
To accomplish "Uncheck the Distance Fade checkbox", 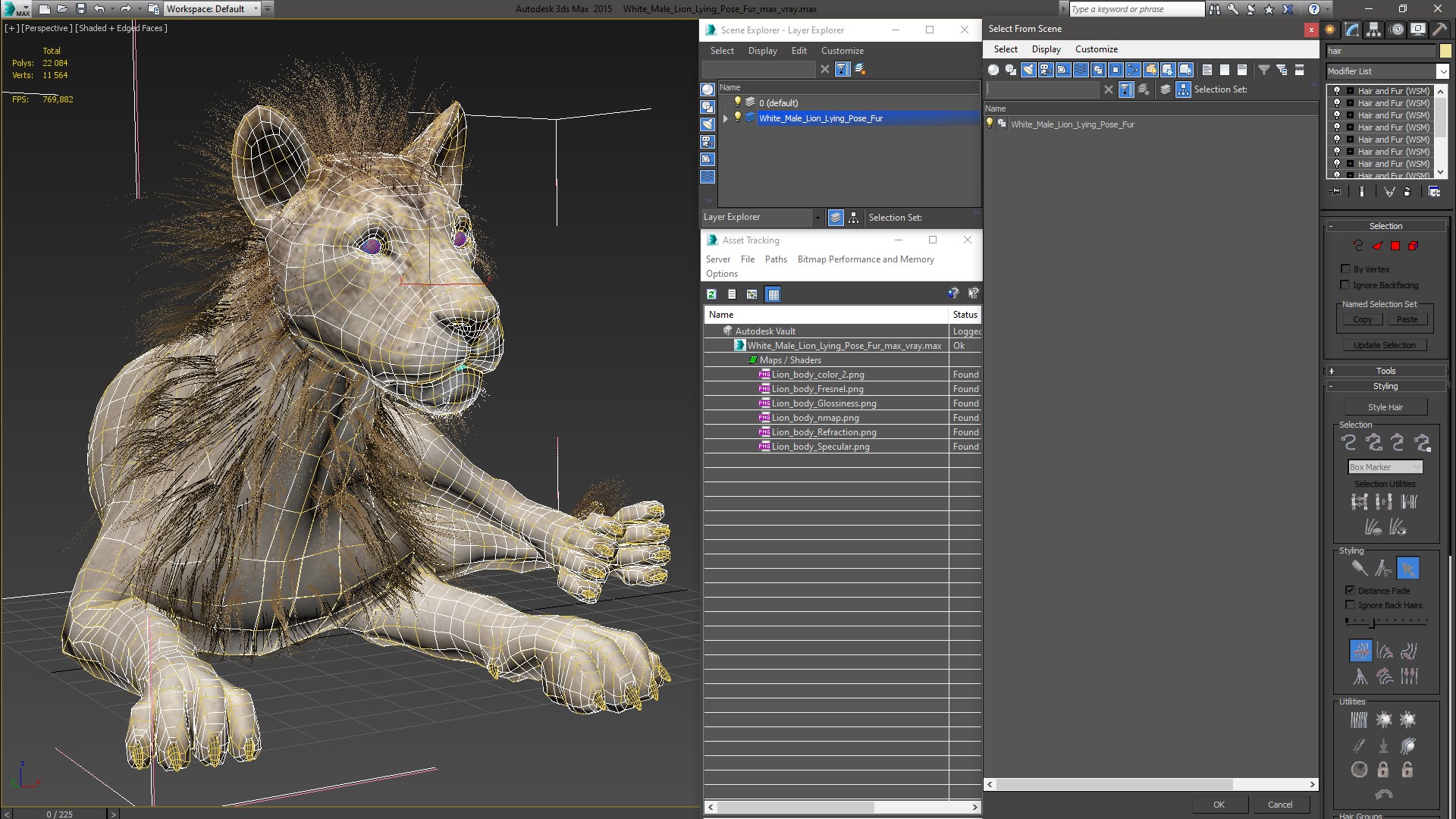I will (x=1350, y=590).
